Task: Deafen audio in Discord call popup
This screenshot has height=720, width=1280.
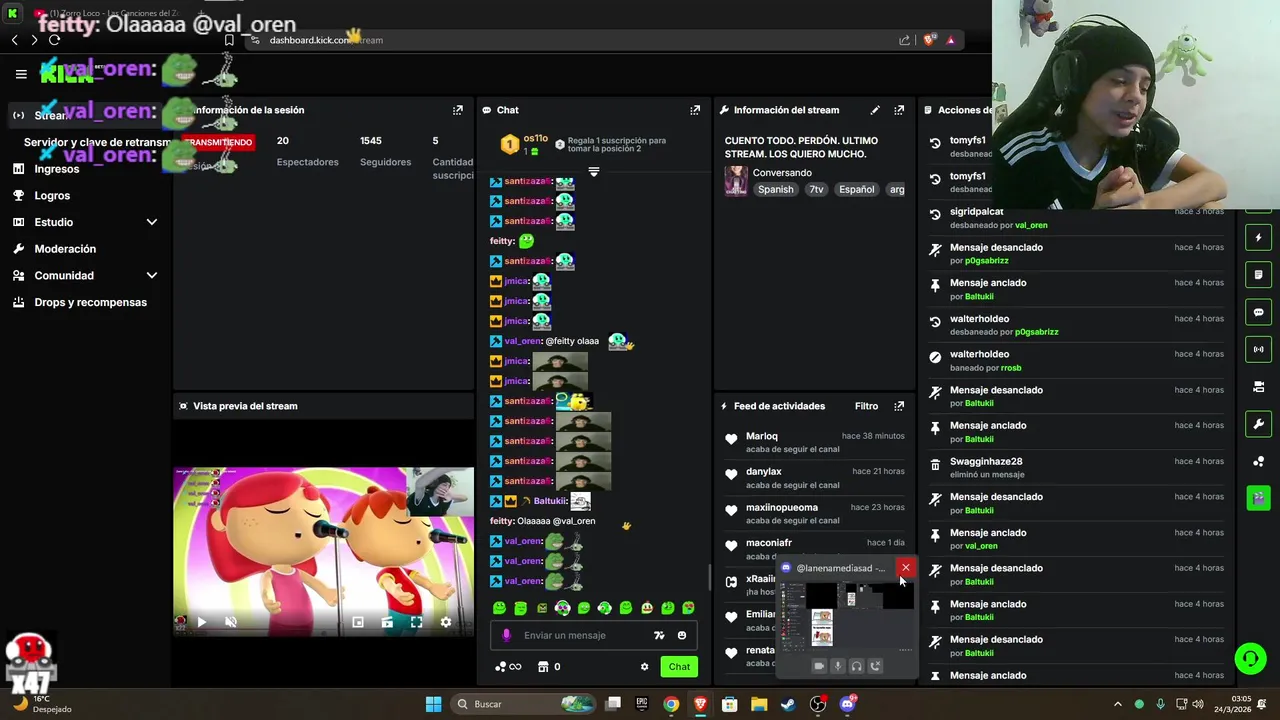Action: [856, 666]
